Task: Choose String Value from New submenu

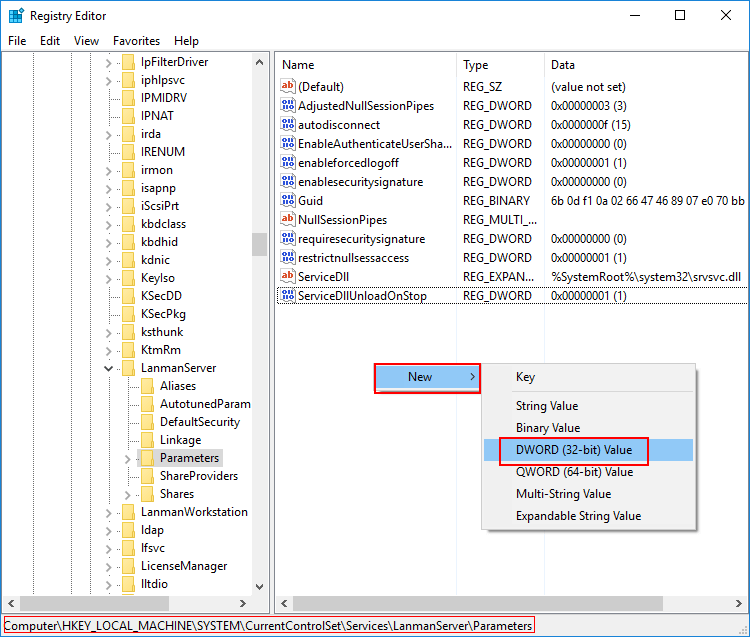Action: pyautogui.click(x=588, y=406)
